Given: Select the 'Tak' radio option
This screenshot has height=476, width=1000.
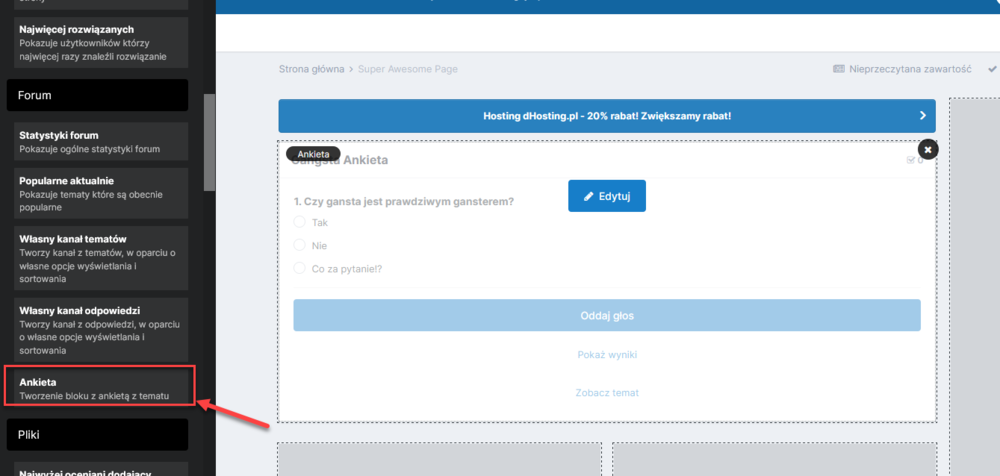Looking at the screenshot, I should click(299, 223).
